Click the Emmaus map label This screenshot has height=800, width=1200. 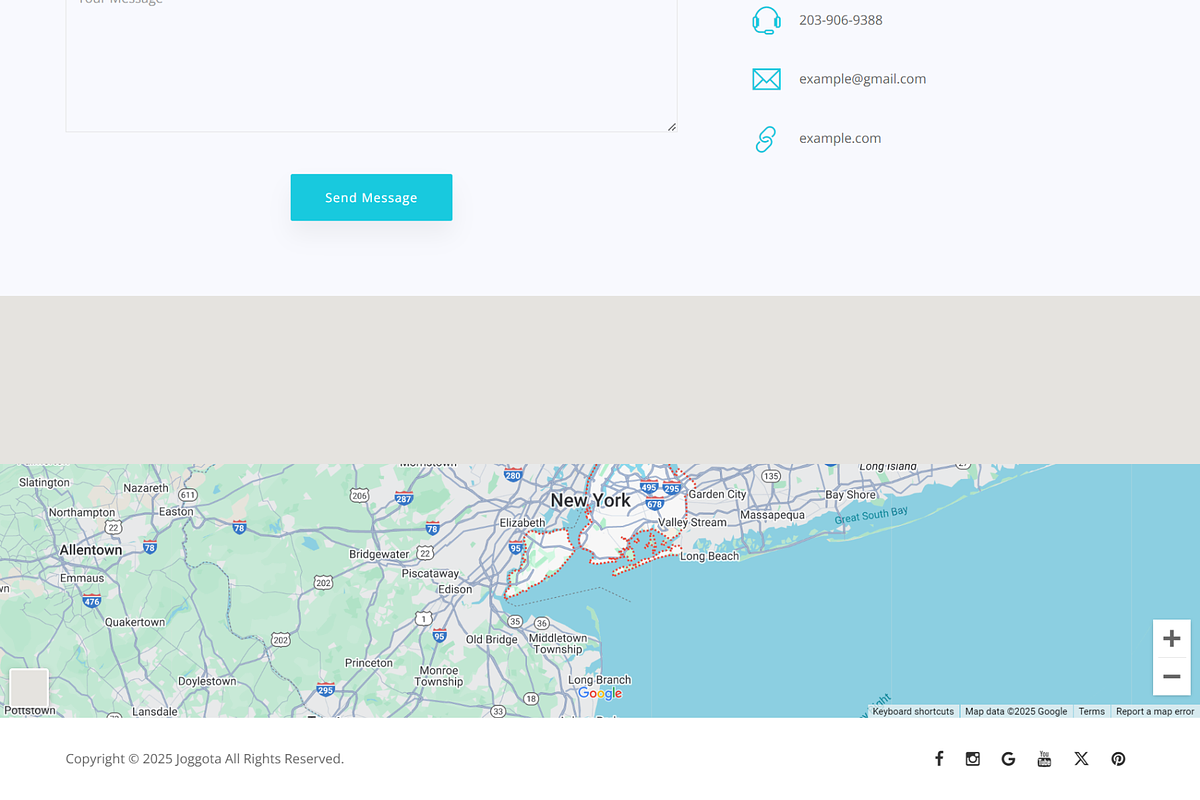coord(82,578)
